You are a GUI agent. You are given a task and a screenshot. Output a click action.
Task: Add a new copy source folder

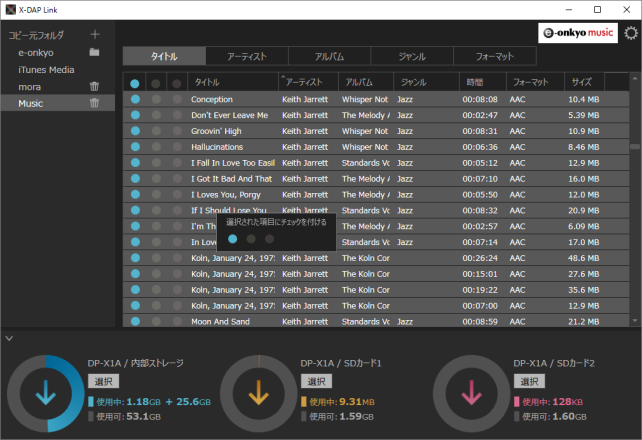click(95, 35)
